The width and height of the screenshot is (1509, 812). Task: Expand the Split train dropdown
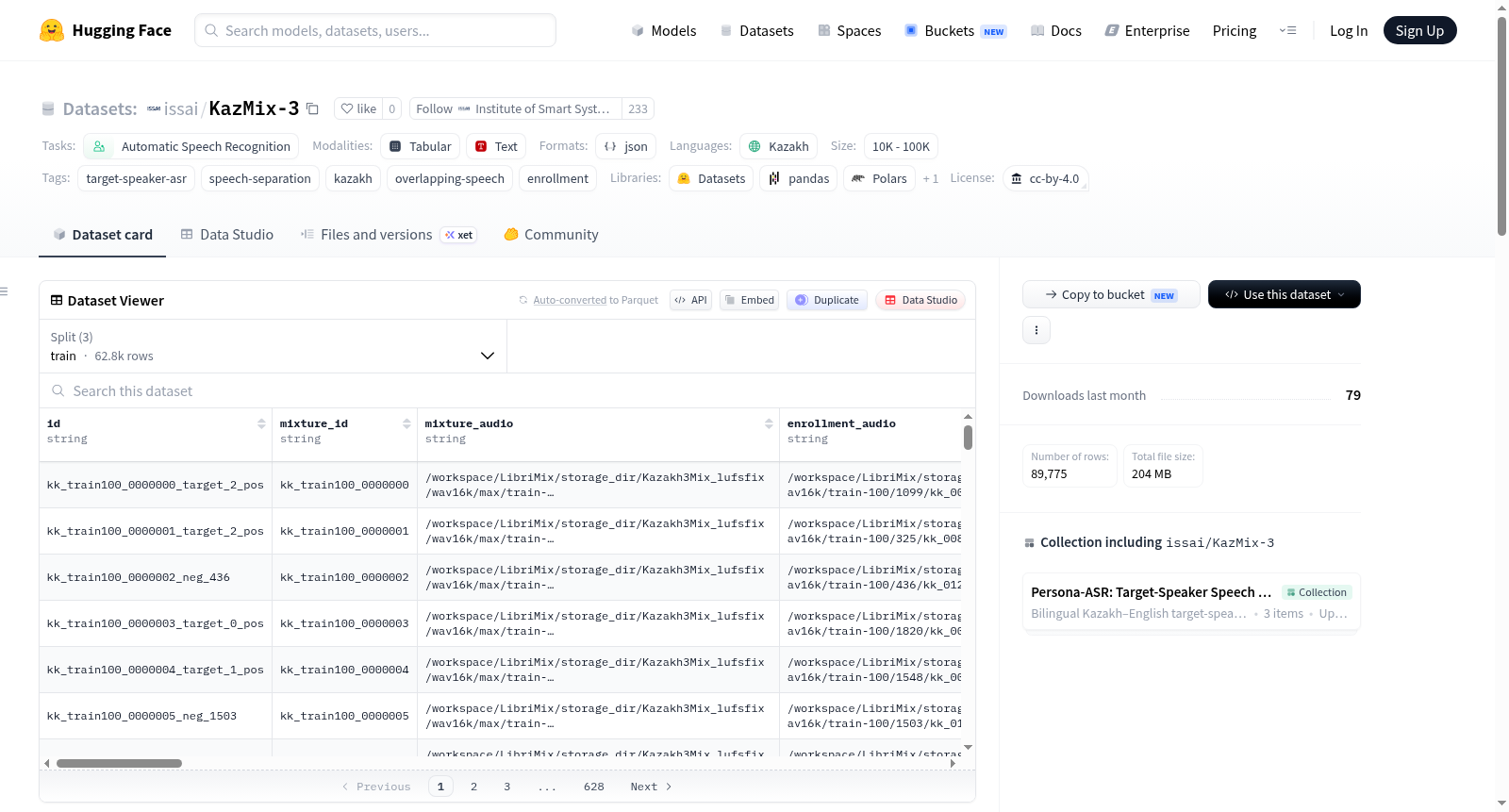tap(273, 346)
